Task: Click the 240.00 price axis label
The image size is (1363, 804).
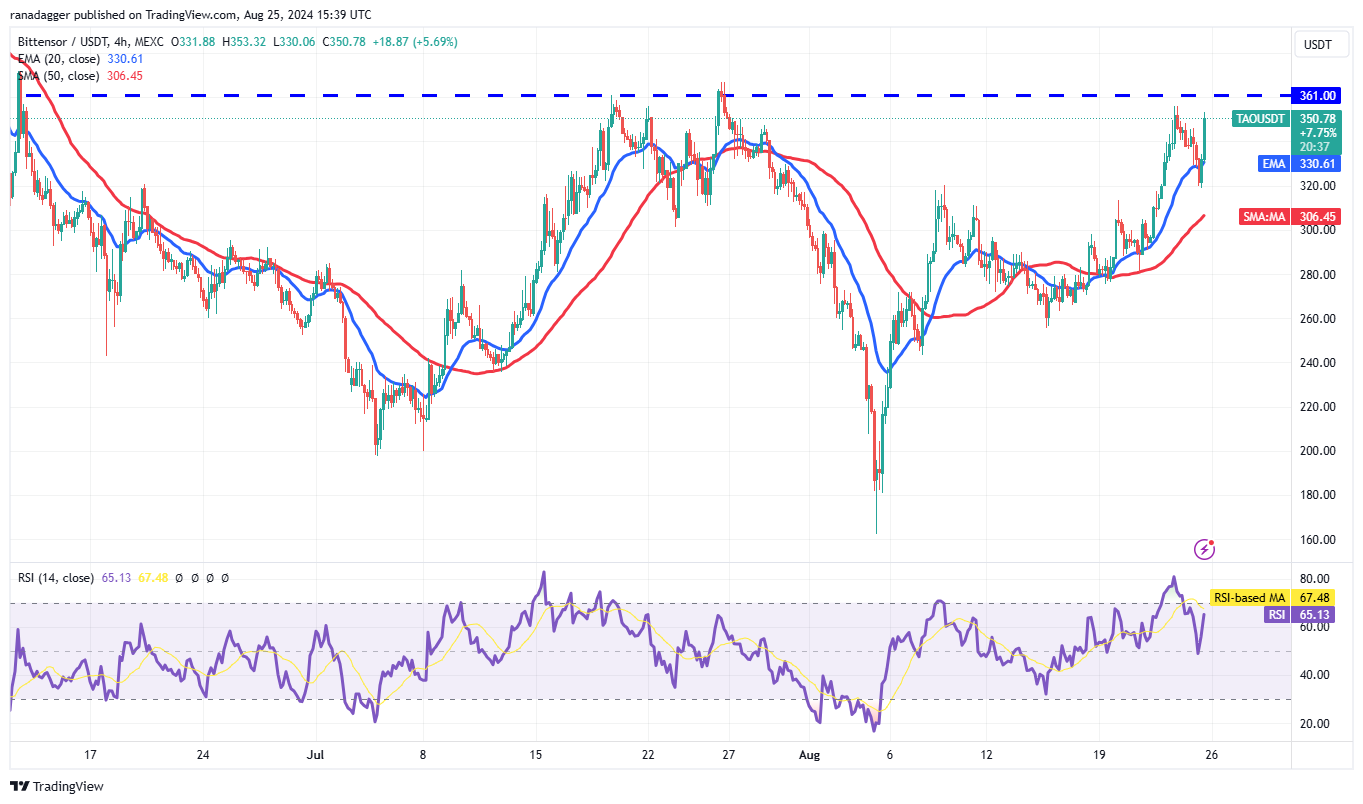Action: coord(1317,362)
